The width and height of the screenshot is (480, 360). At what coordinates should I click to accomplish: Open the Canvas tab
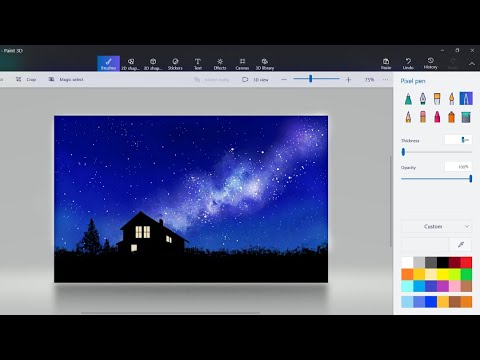[x=242, y=63]
